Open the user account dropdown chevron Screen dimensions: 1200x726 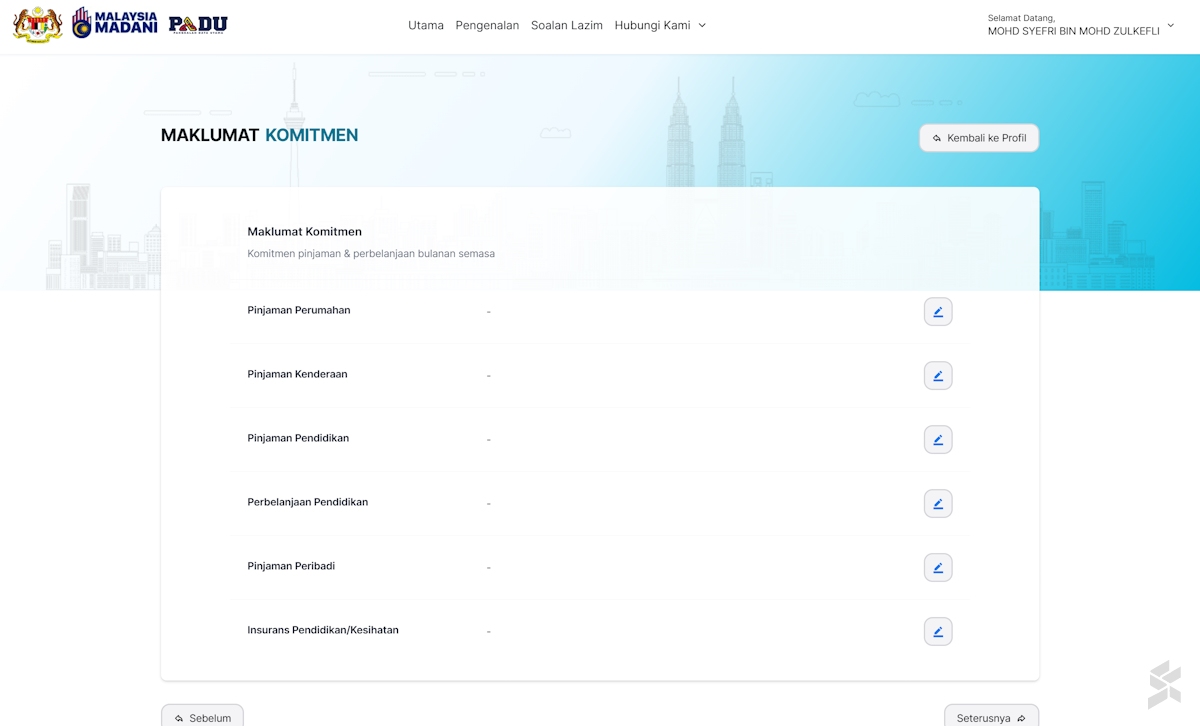point(1171,26)
